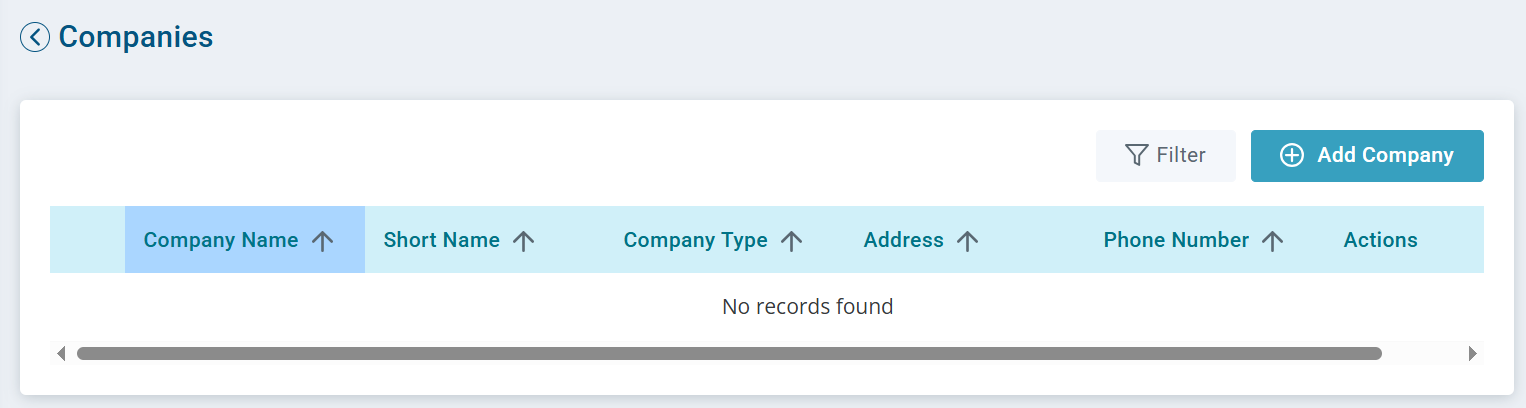Viewport: 1526px width, 408px height.
Task: Select the Short Name column header text
Action: pyautogui.click(x=442, y=240)
